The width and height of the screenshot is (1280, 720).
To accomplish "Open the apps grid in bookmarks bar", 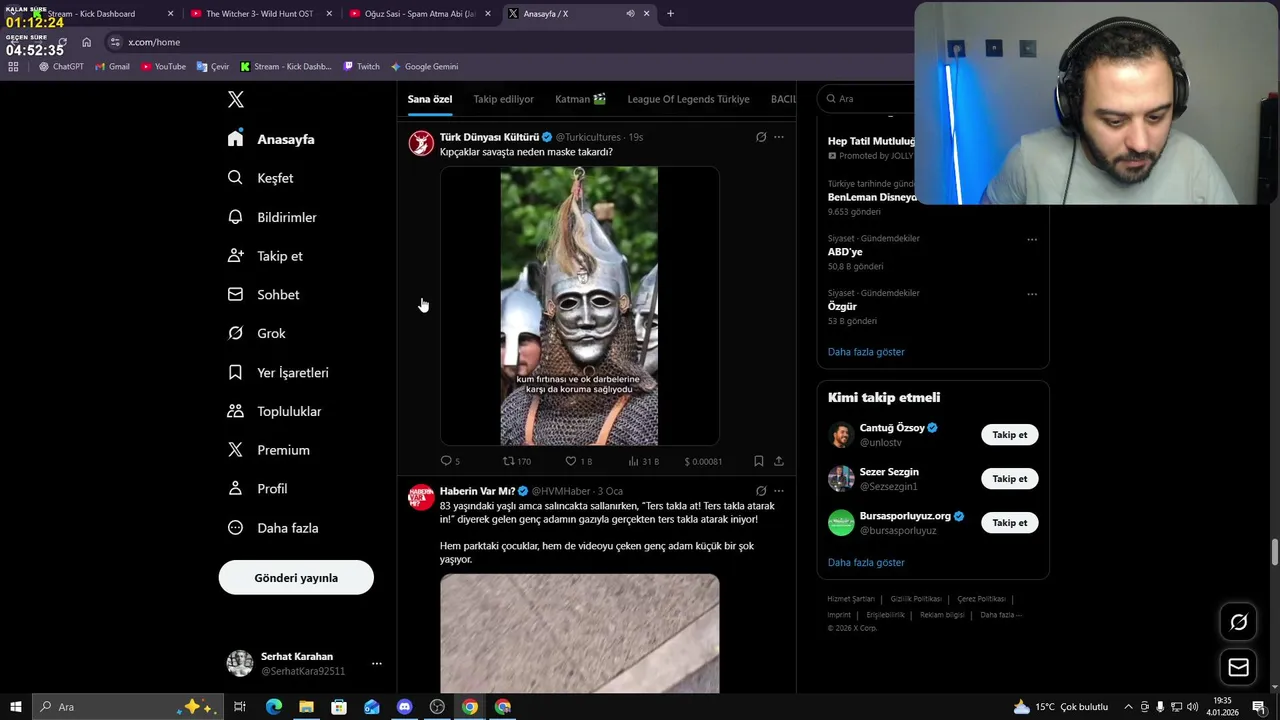I will coord(13,66).
